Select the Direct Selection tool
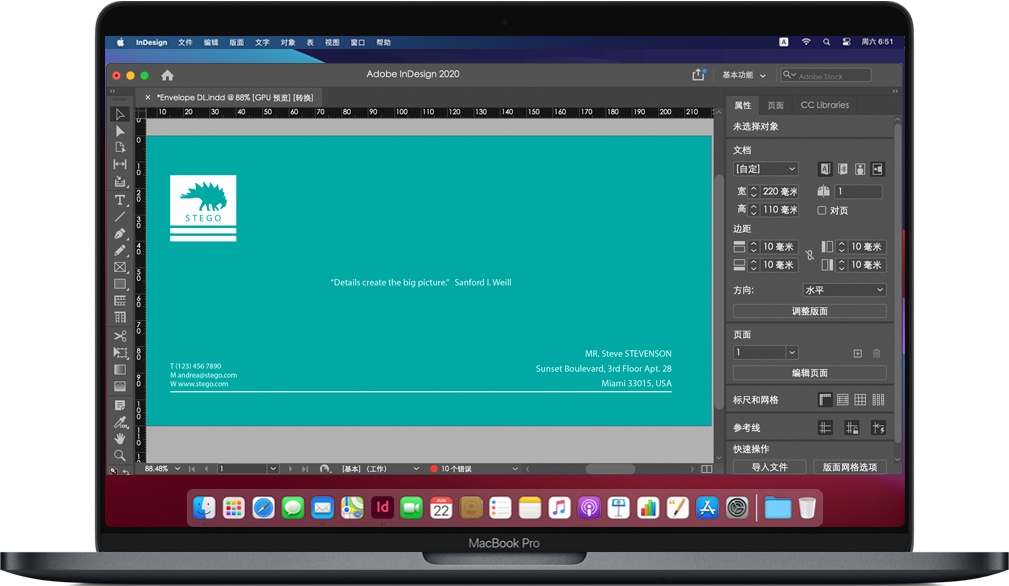This screenshot has width=1009, height=586. [x=120, y=131]
